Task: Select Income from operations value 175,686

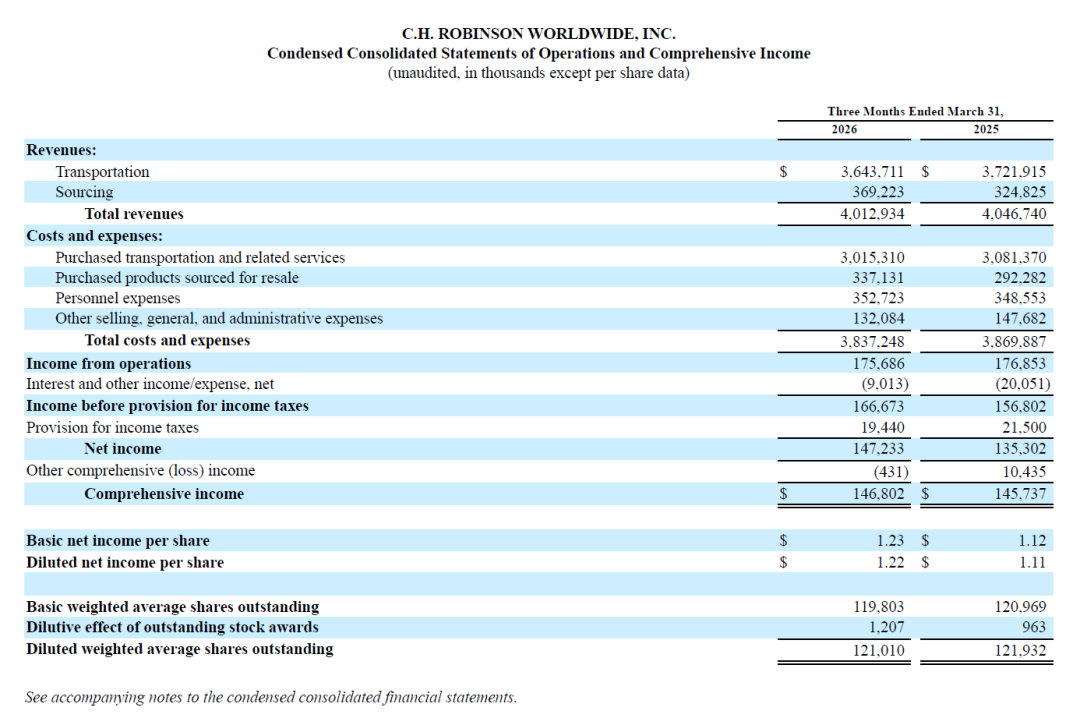Action: click(878, 363)
